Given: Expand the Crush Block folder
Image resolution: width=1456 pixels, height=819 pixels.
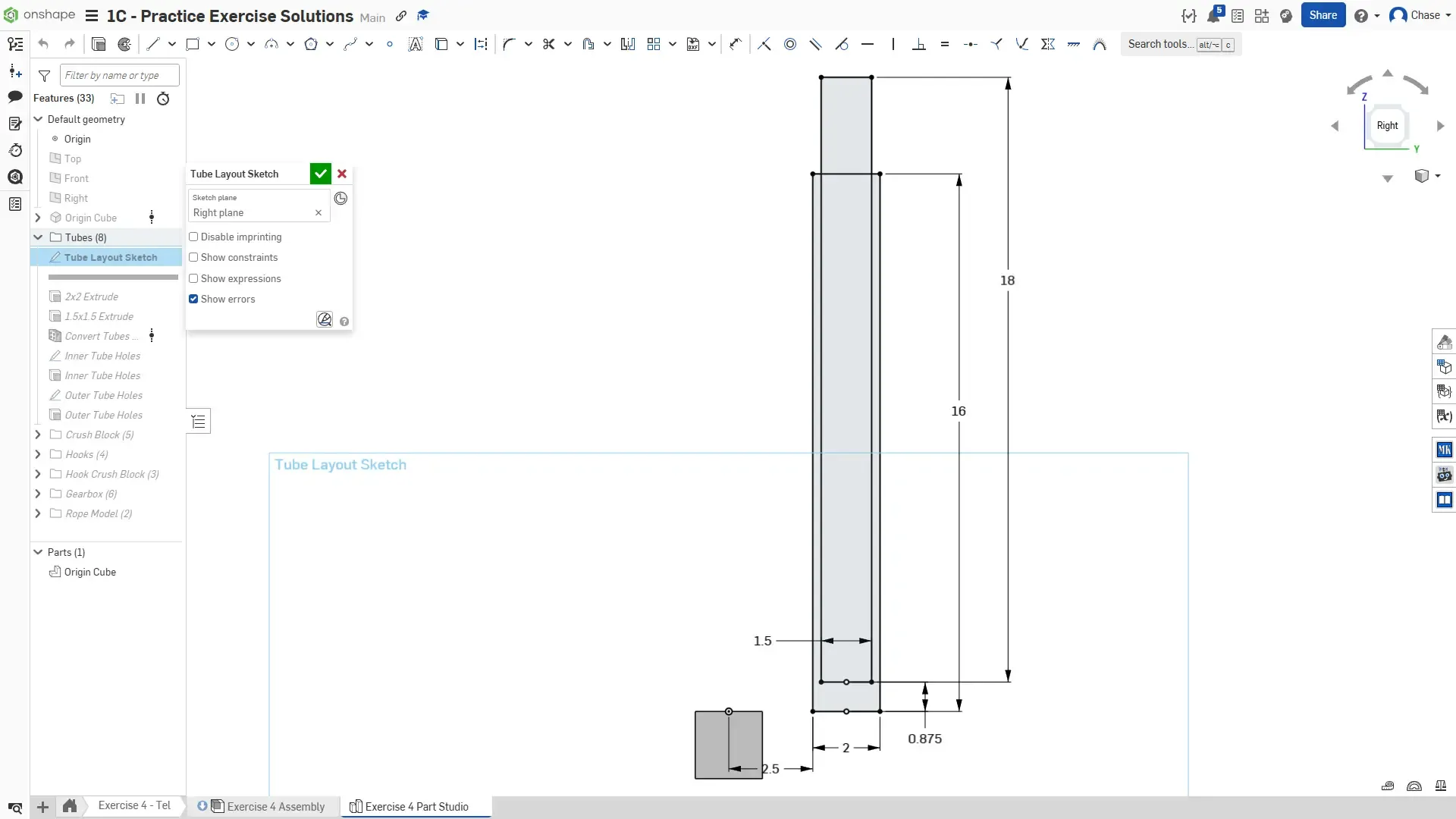Looking at the screenshot, I should [x=38, y=435].
